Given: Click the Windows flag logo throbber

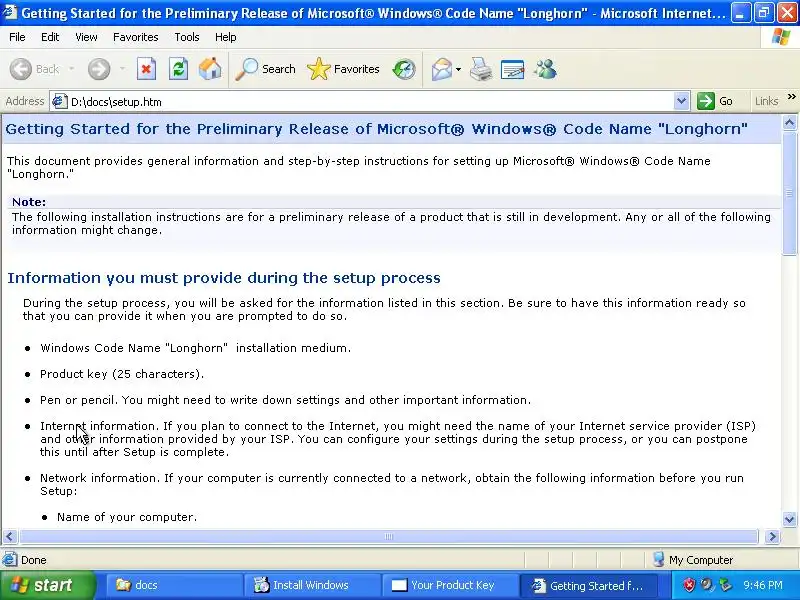Looking at the screenshot, I should [780, 37].
